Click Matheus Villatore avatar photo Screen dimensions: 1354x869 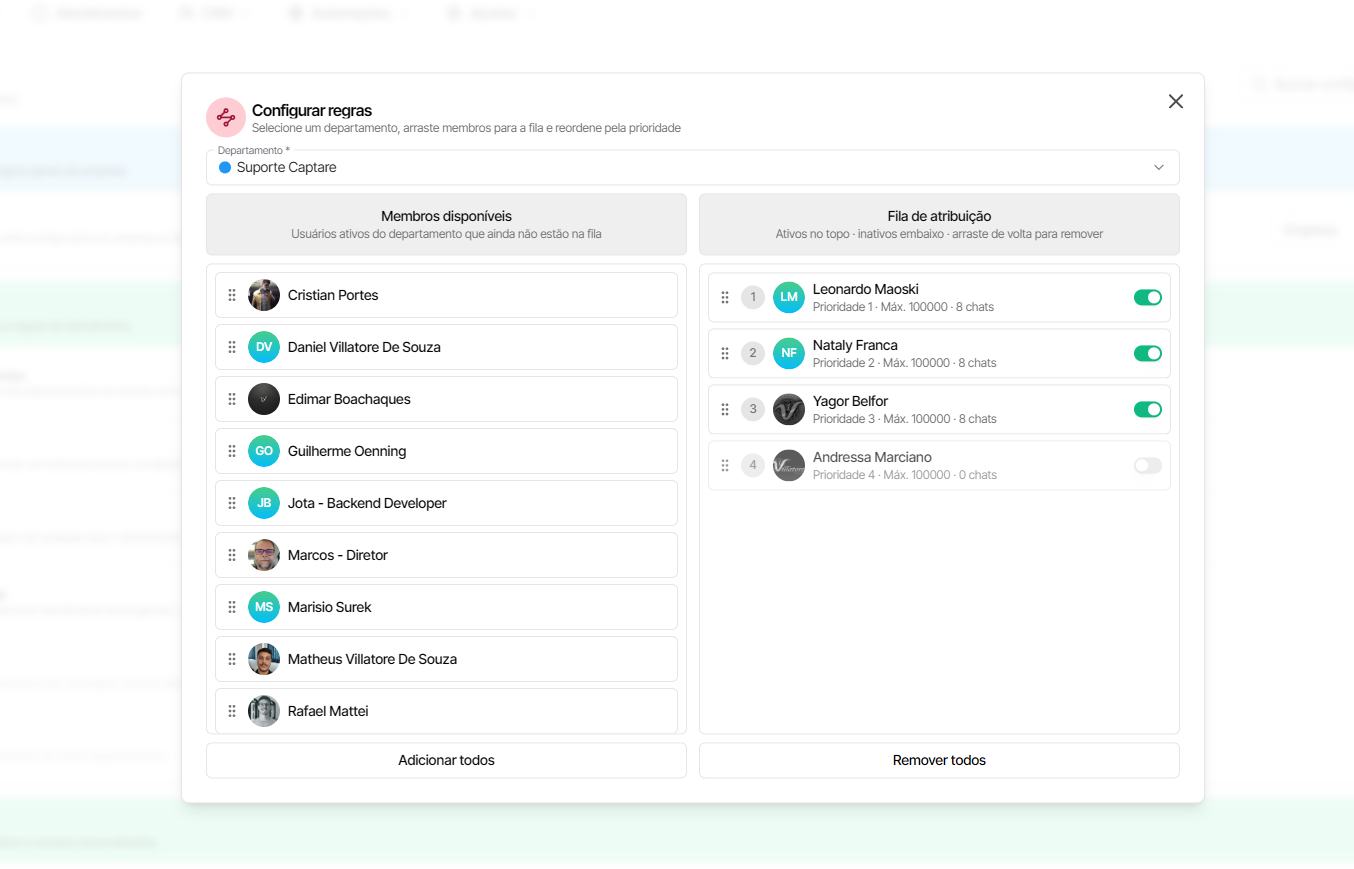point(264,659)
